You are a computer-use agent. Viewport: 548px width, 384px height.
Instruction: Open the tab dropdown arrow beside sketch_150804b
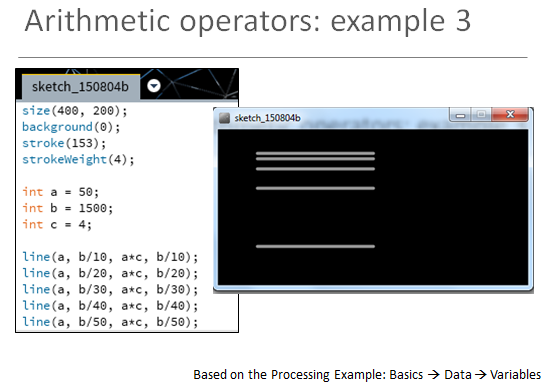(154, 86)
